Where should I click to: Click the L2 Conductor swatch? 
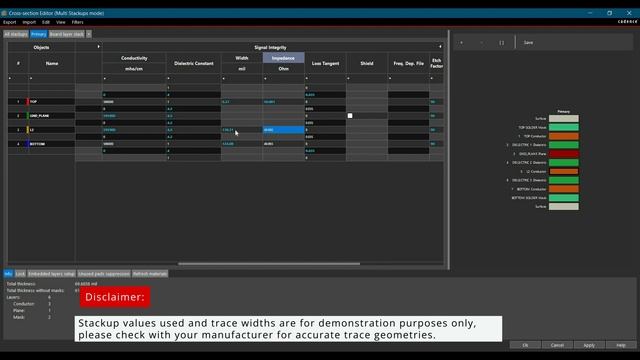(x=564, y=171)
